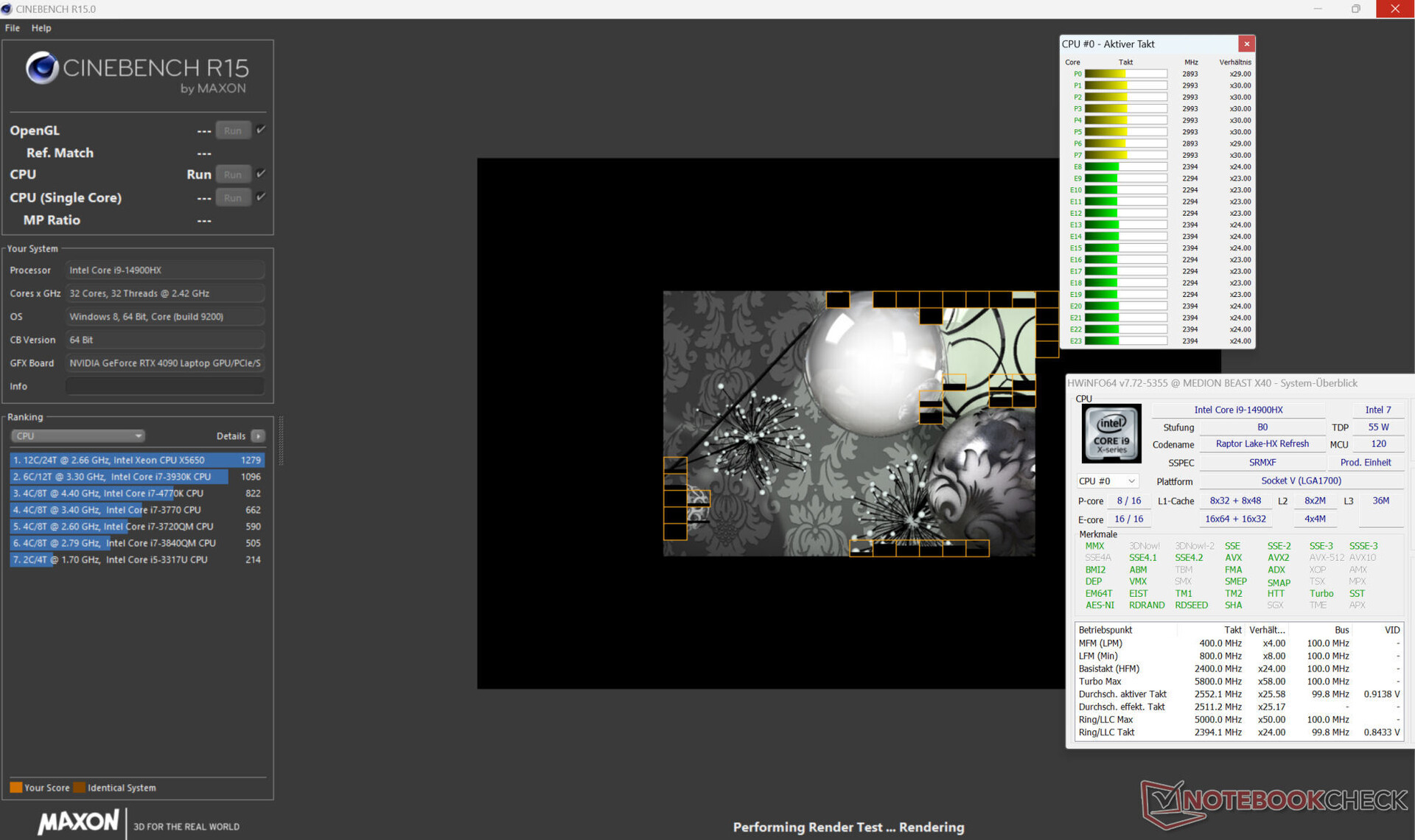The height and width of the screenshot is (840, 1415).
Task: Click the Notebookcheck watermark logo
Action: click(x=1275, y=802)
